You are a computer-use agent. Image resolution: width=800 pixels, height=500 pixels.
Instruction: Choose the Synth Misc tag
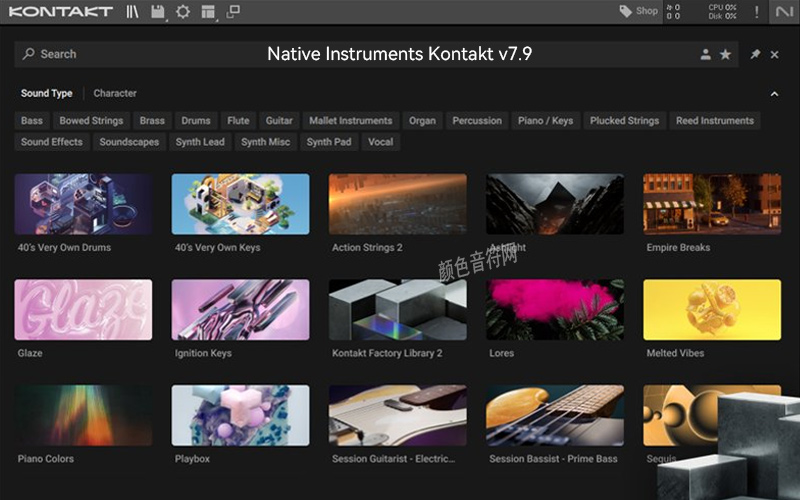pyautogui.click(x=265, y=142)
